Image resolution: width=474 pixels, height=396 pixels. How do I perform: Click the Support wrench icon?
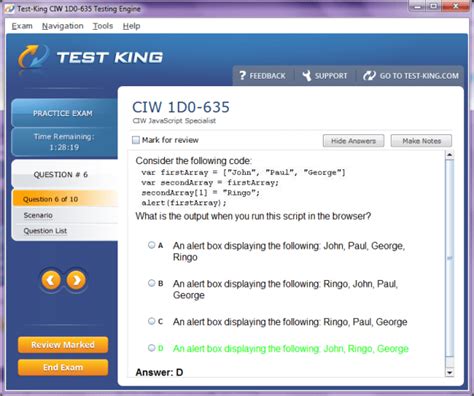click(x=306, y=76)
